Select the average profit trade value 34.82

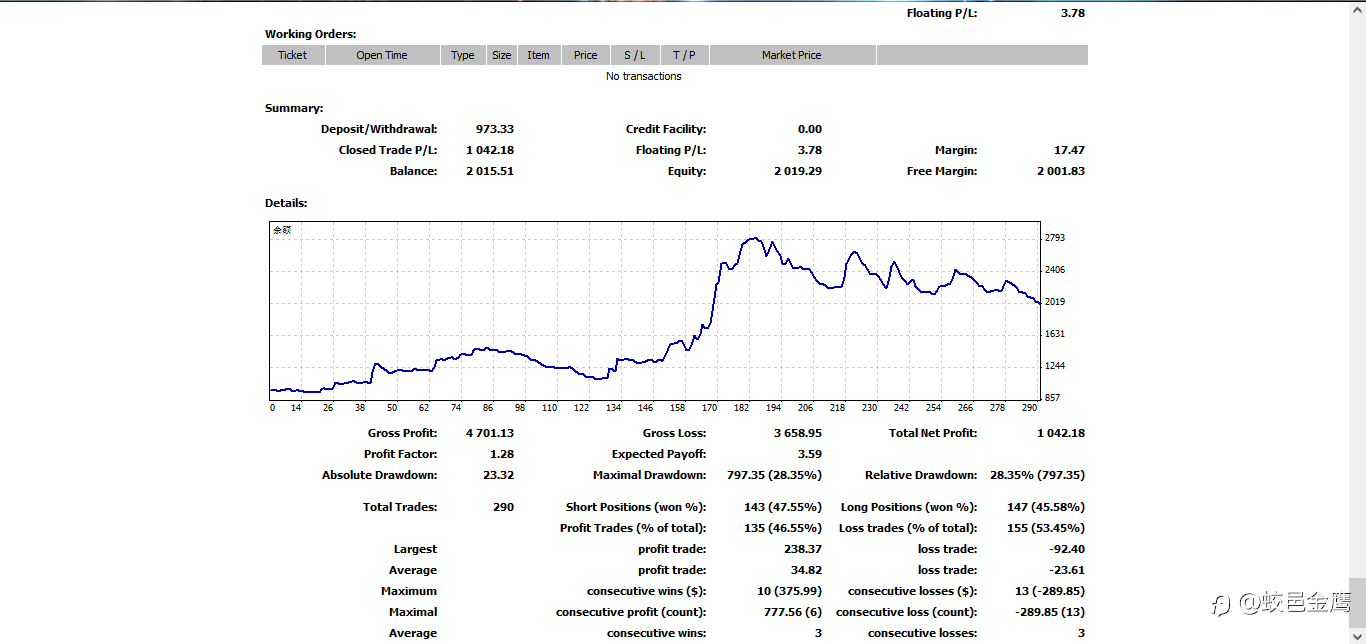pyautogui.click(x=806, y=570)
